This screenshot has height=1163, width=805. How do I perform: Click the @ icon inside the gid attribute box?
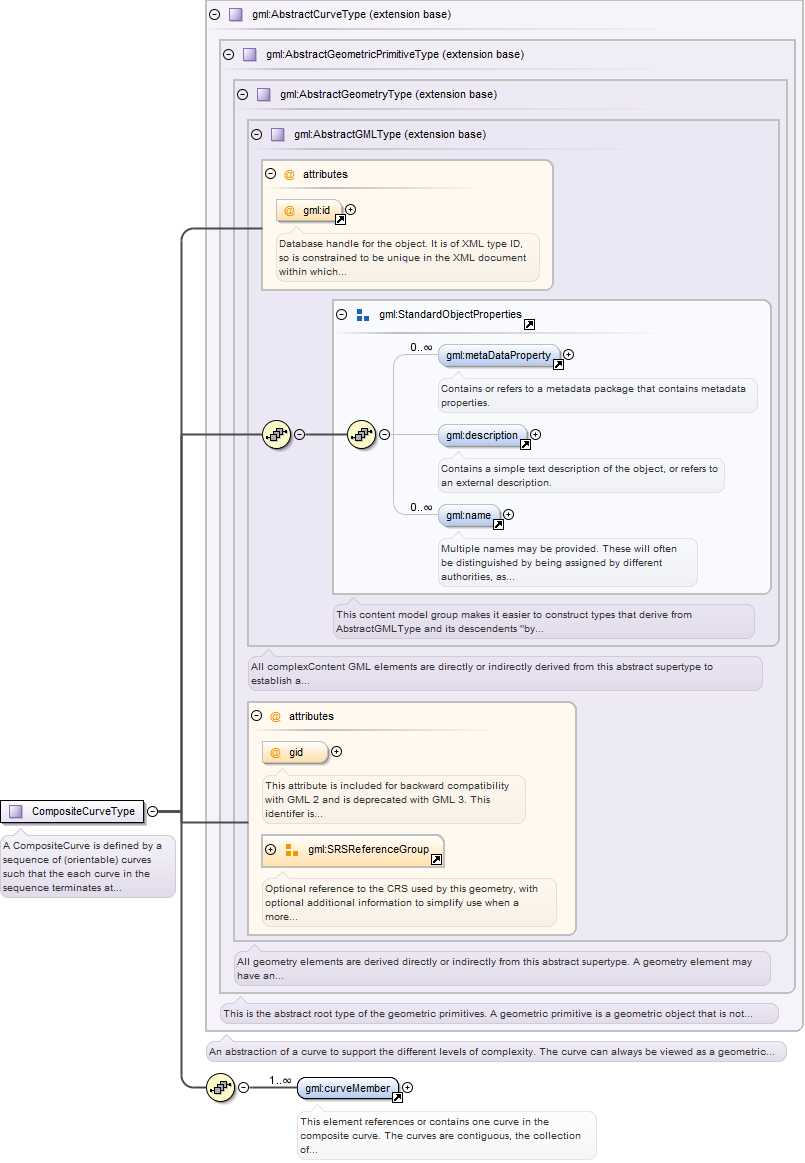[x=275, y=752]
